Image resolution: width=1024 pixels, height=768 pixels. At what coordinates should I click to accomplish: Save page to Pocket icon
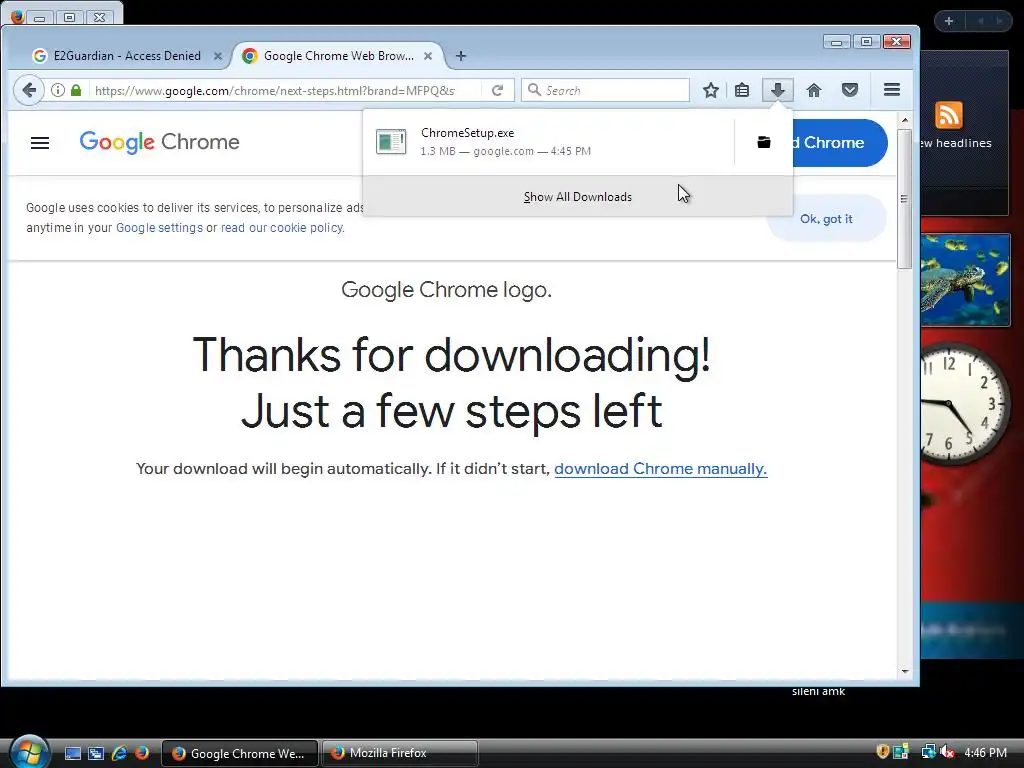[x=850, y=90]
